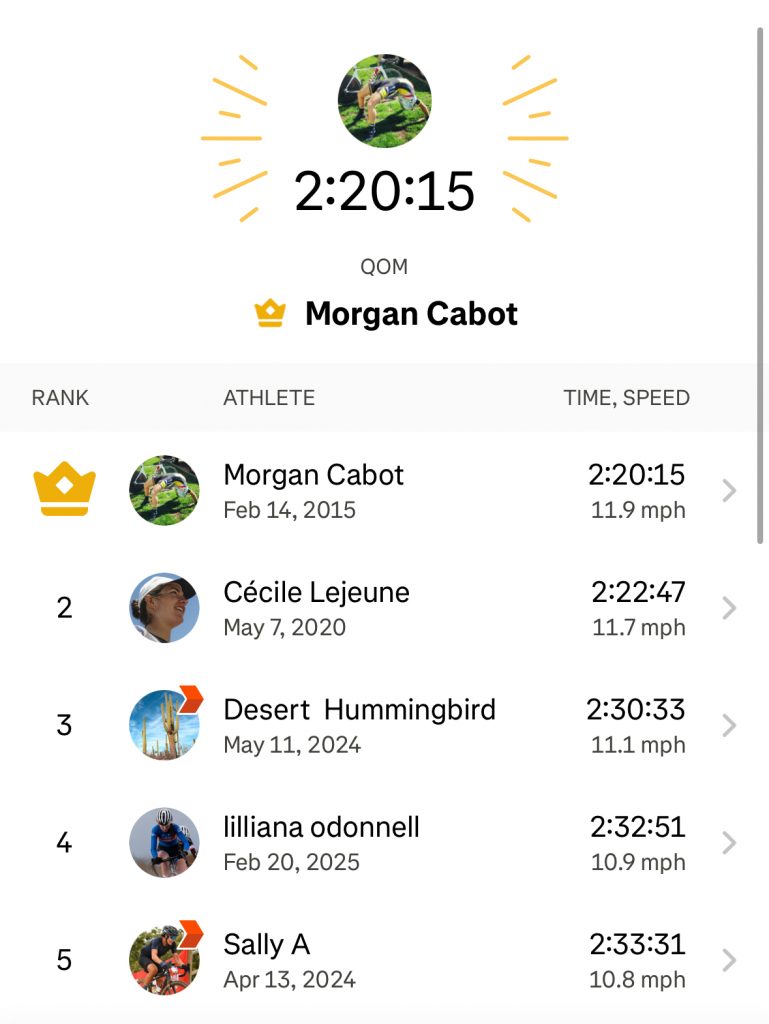Open the large QOM avatar at top

point(385,101)
